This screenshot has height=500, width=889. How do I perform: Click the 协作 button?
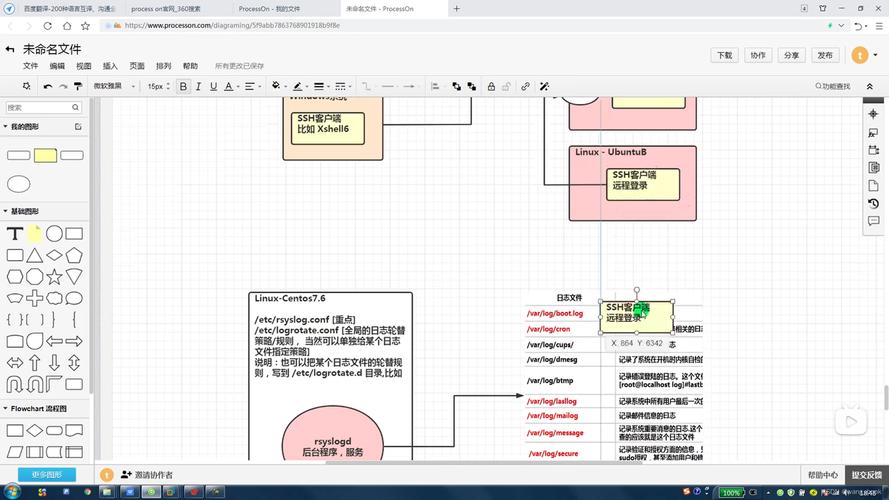pyautogui.click(x=758, y=55)
